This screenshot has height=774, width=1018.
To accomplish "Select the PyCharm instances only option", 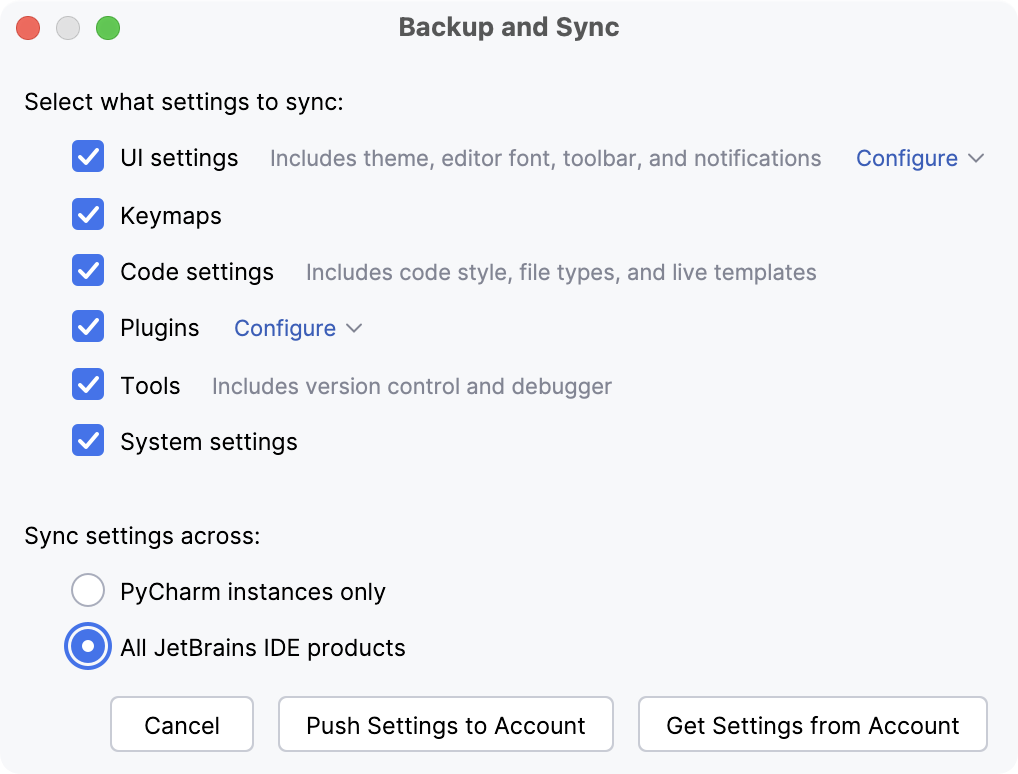I will coord(88,590).
